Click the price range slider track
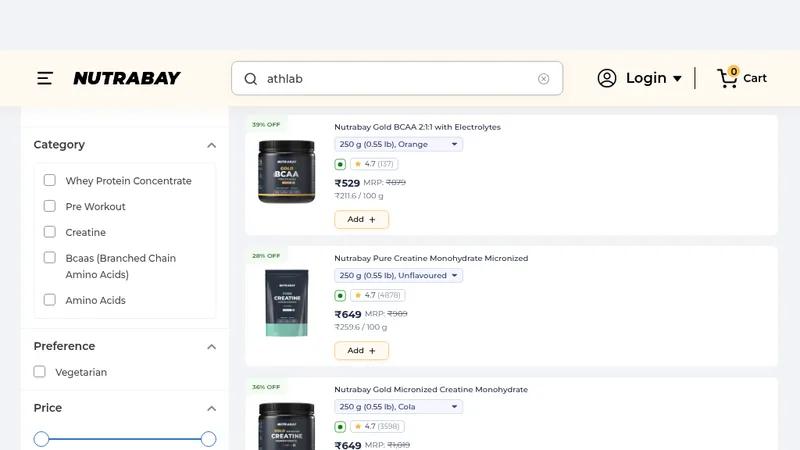 click(125, 439)
